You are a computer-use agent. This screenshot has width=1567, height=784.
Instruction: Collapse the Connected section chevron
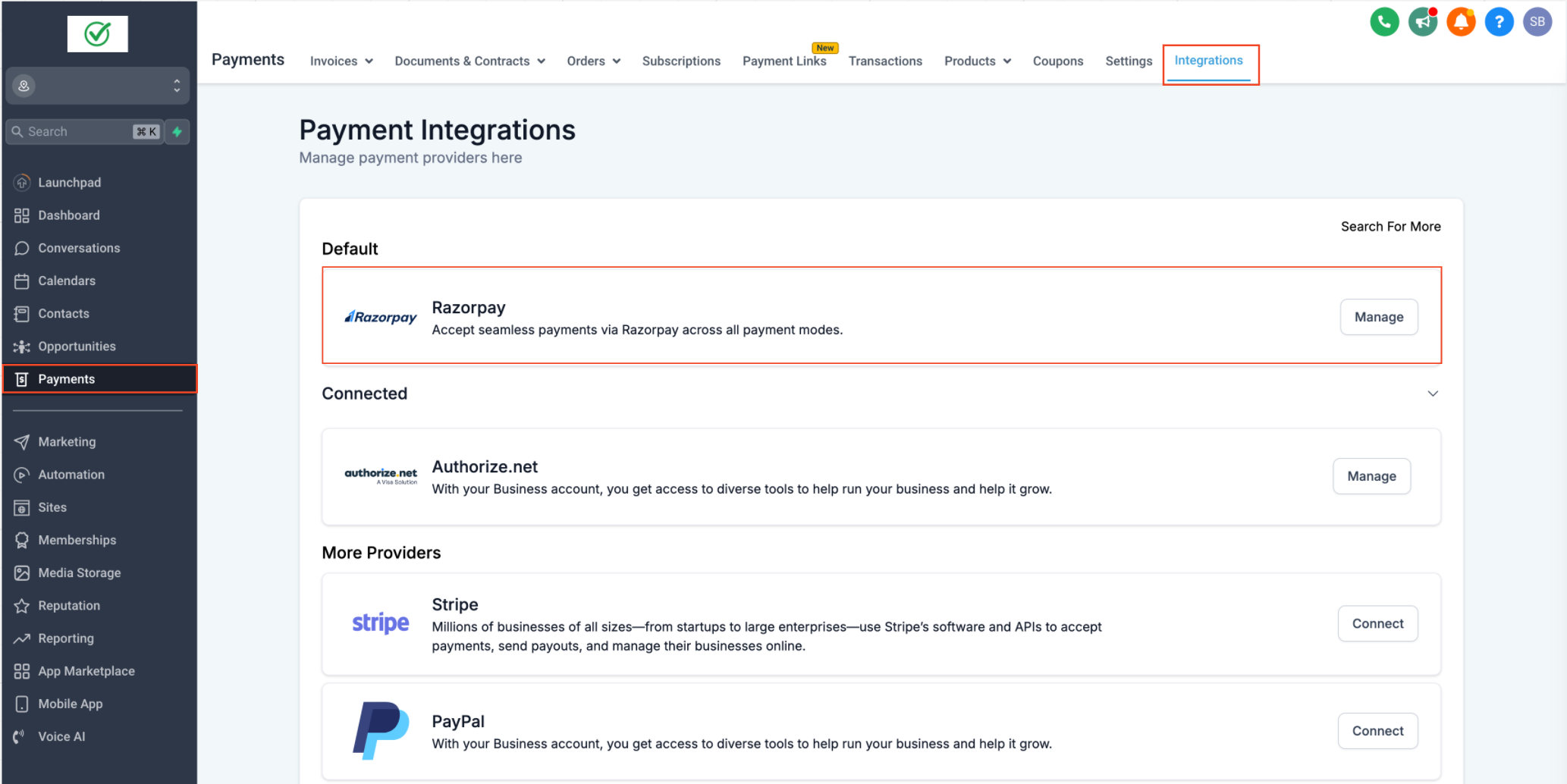pyautogui.click(x=1433, y=394)
